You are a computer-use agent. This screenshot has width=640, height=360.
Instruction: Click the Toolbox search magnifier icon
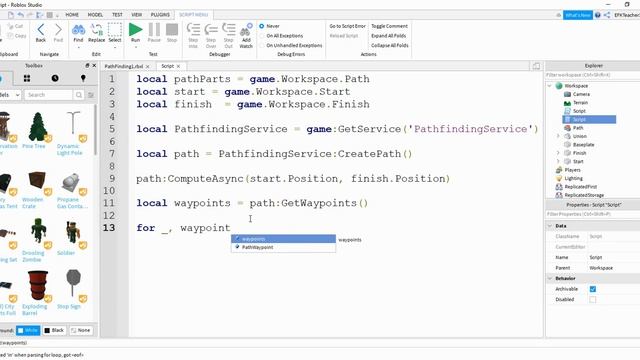[x=78, y=95]
